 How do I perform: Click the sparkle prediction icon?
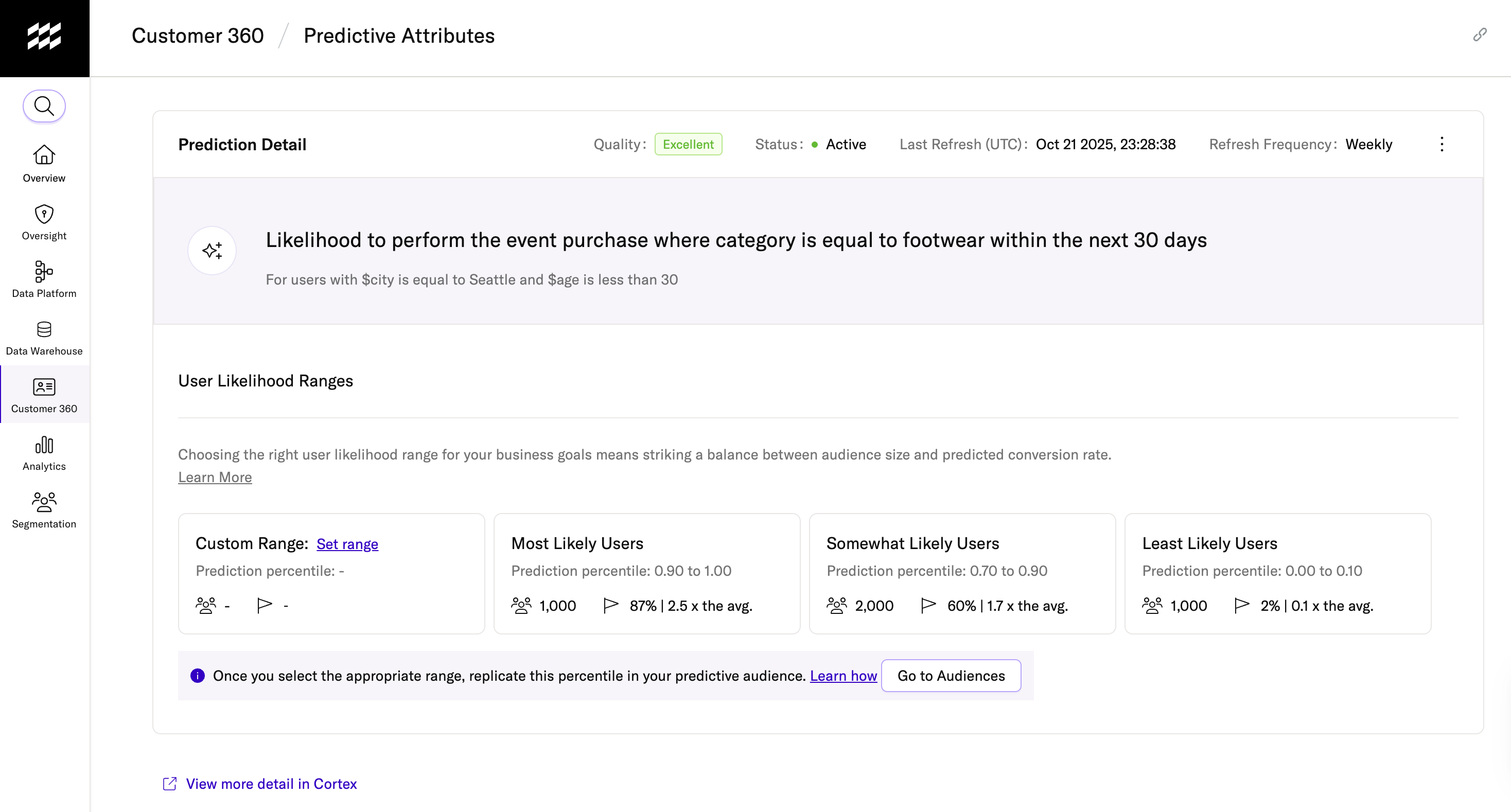tap(212, 251)
